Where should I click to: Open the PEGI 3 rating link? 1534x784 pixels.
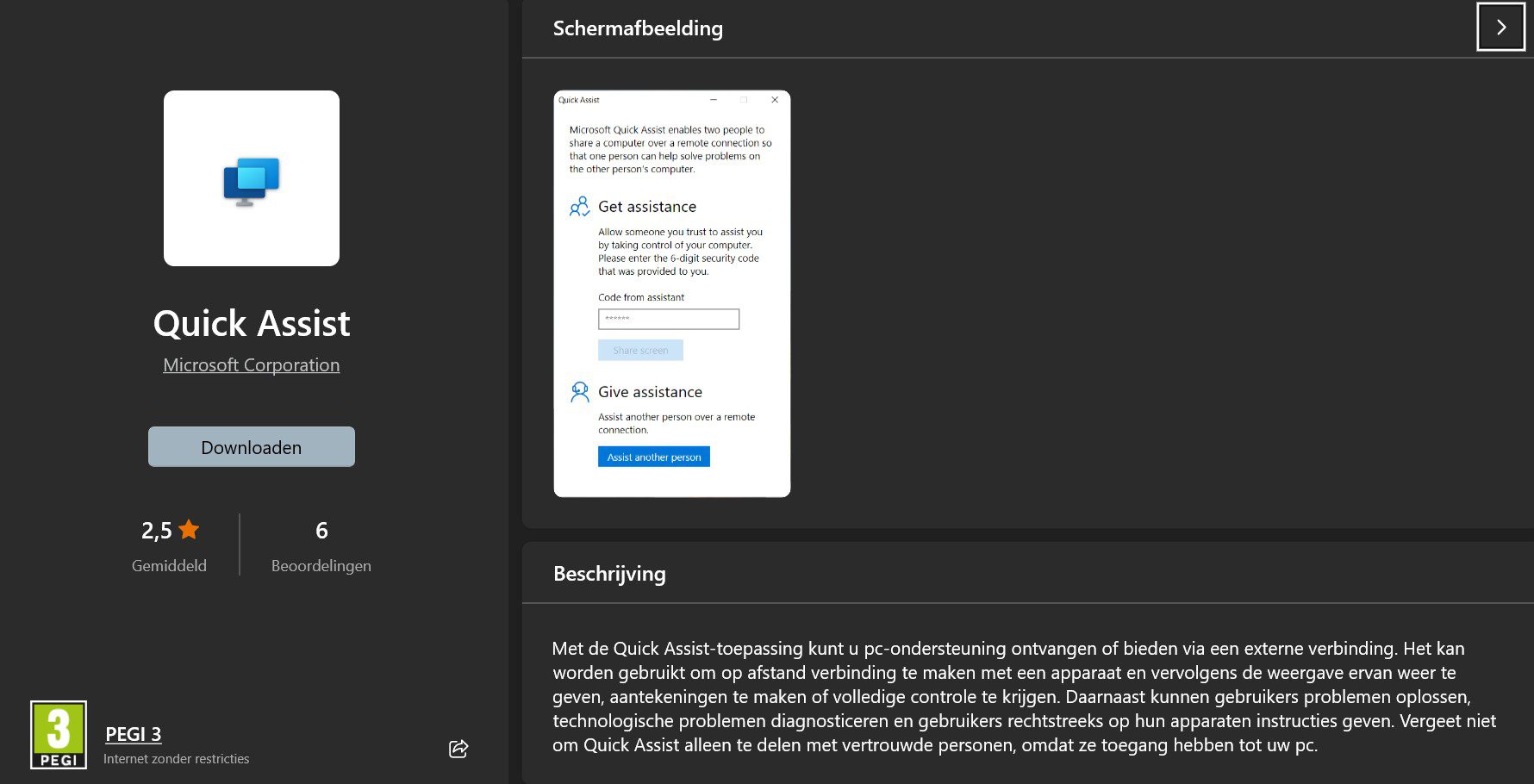pos(134,734)
